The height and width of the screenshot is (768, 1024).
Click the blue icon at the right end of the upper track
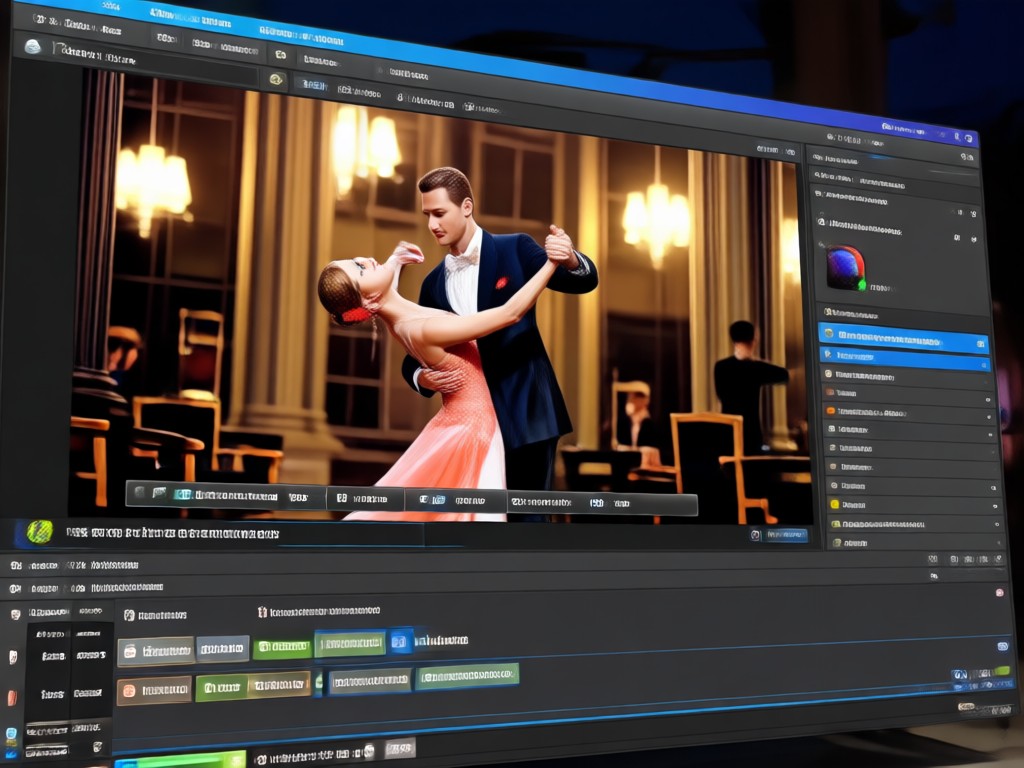point(1002,646)
